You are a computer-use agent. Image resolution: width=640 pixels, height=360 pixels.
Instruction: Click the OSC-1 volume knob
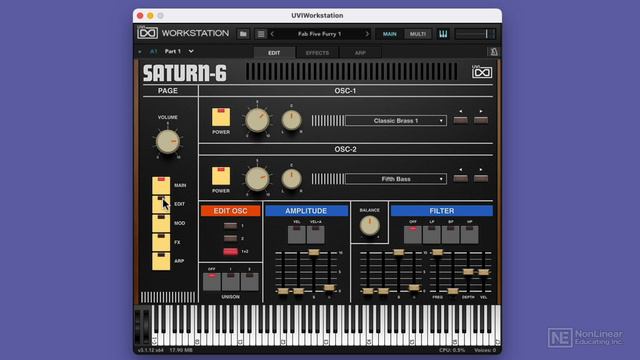click(x=257, y=120)
